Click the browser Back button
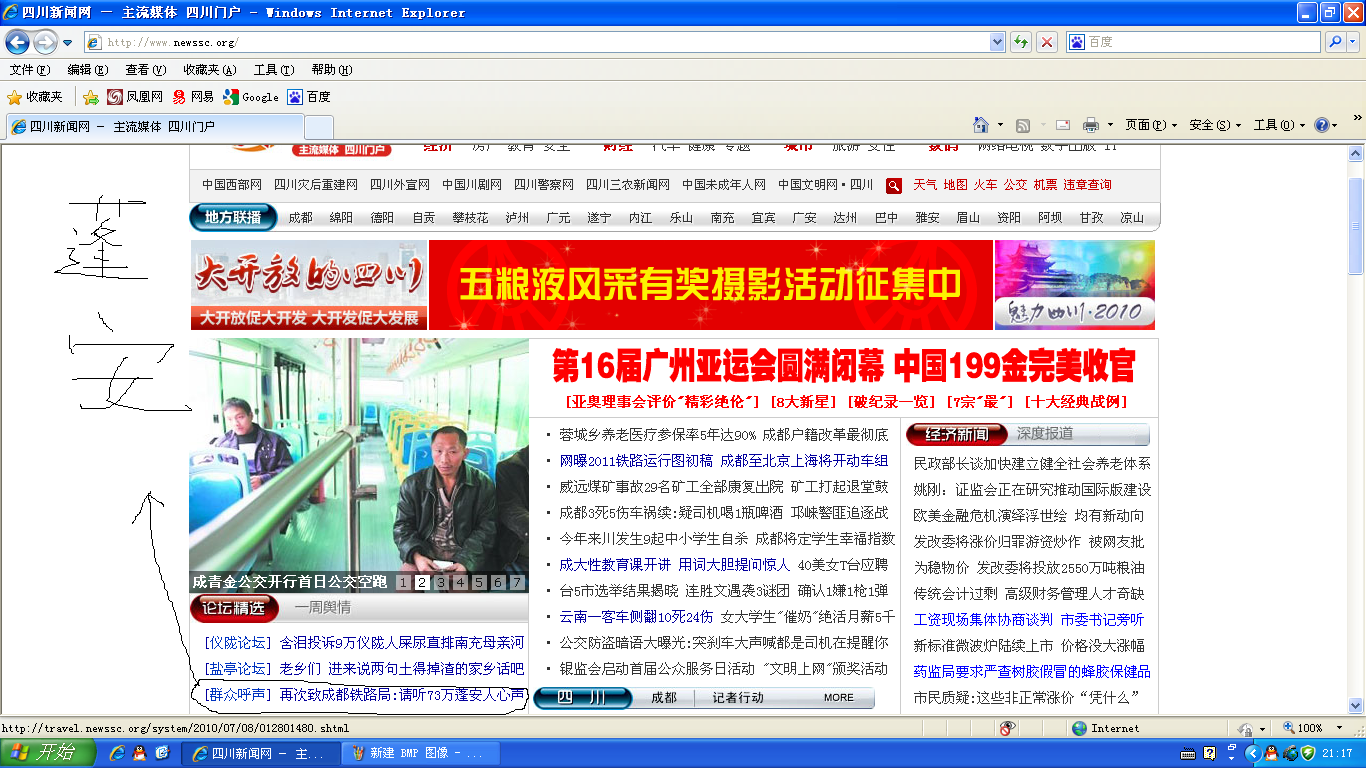The image size is (1366, 768). coord(17,42)
